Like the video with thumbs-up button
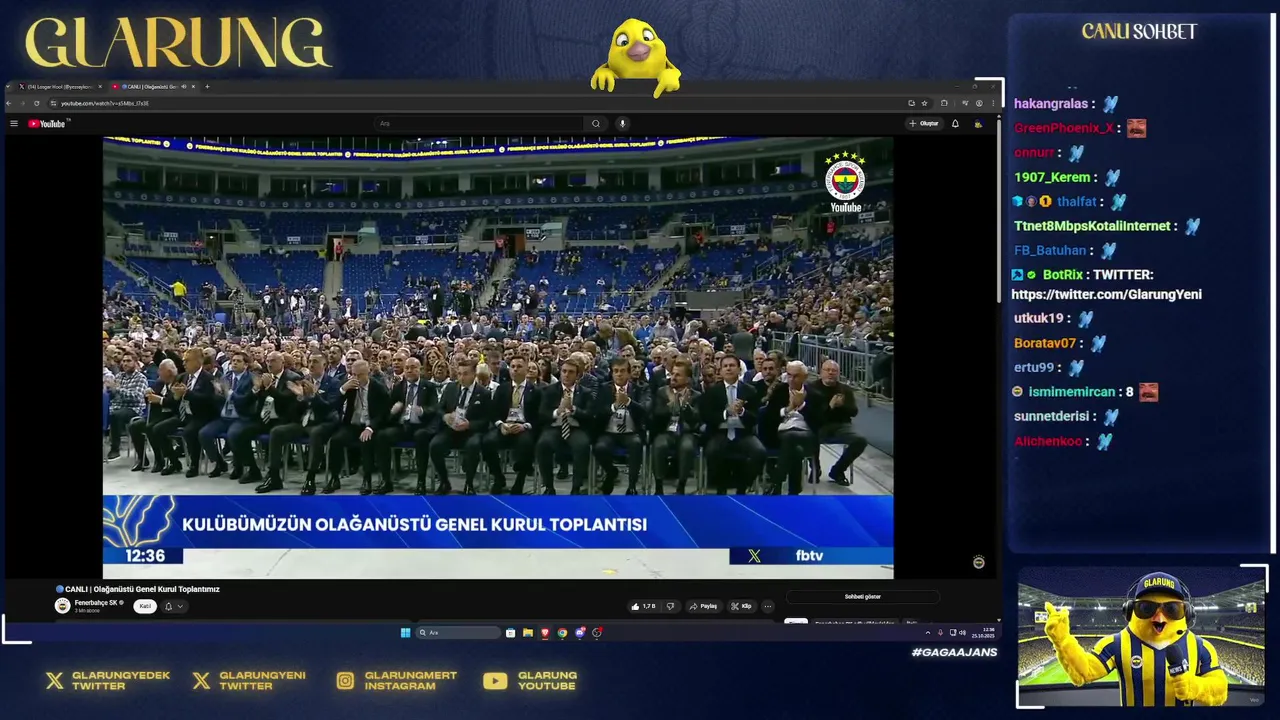The height and width of the screenshot is (720, 1280). click(x=643, y=606)
